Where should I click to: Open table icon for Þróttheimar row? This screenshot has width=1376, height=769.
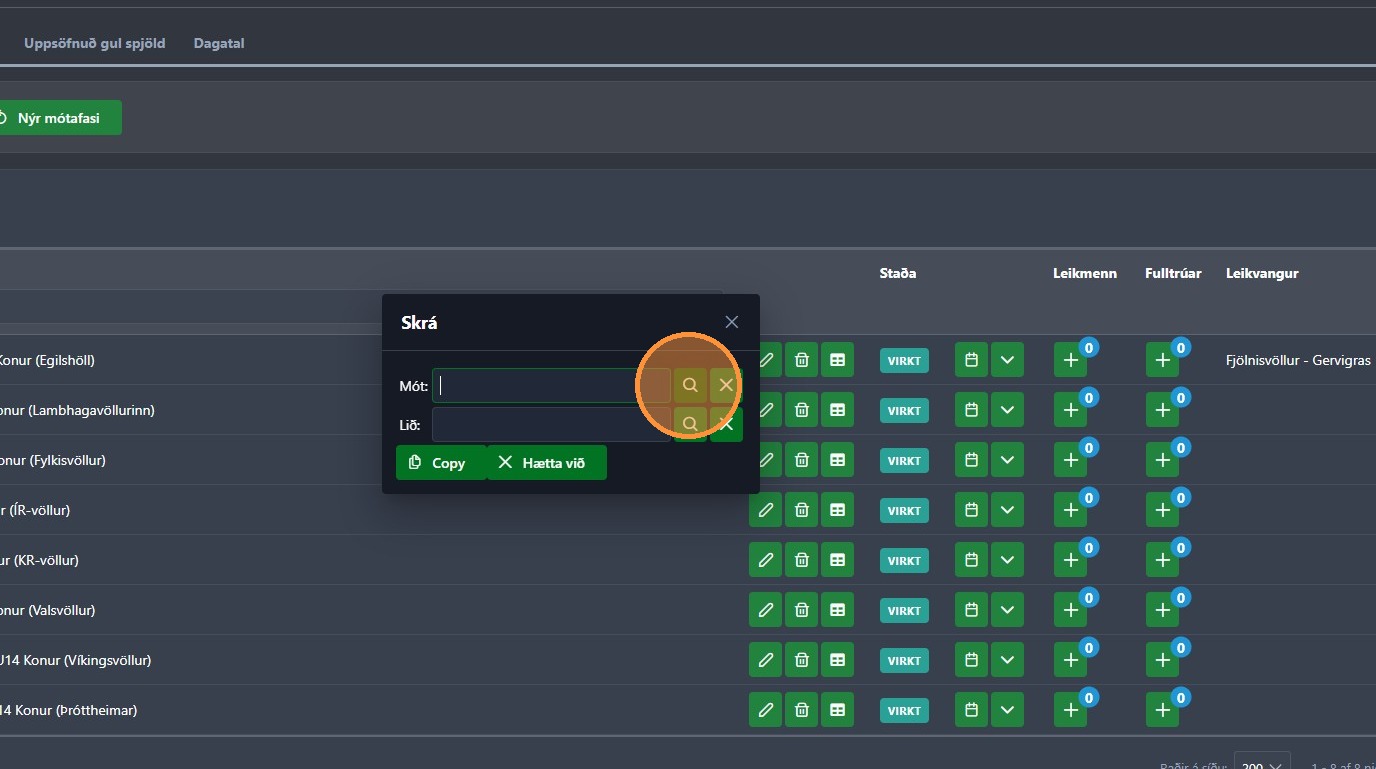(x=837, y=710)
